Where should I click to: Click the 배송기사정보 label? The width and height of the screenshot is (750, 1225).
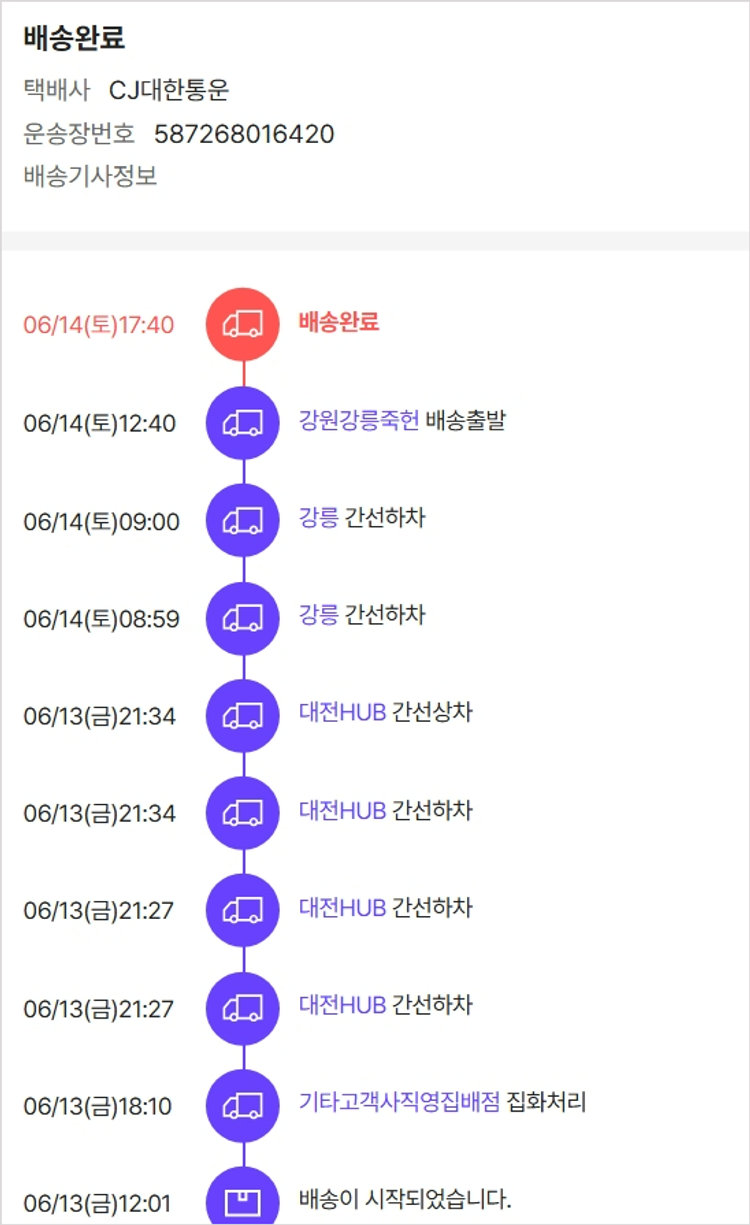[90, 177]
